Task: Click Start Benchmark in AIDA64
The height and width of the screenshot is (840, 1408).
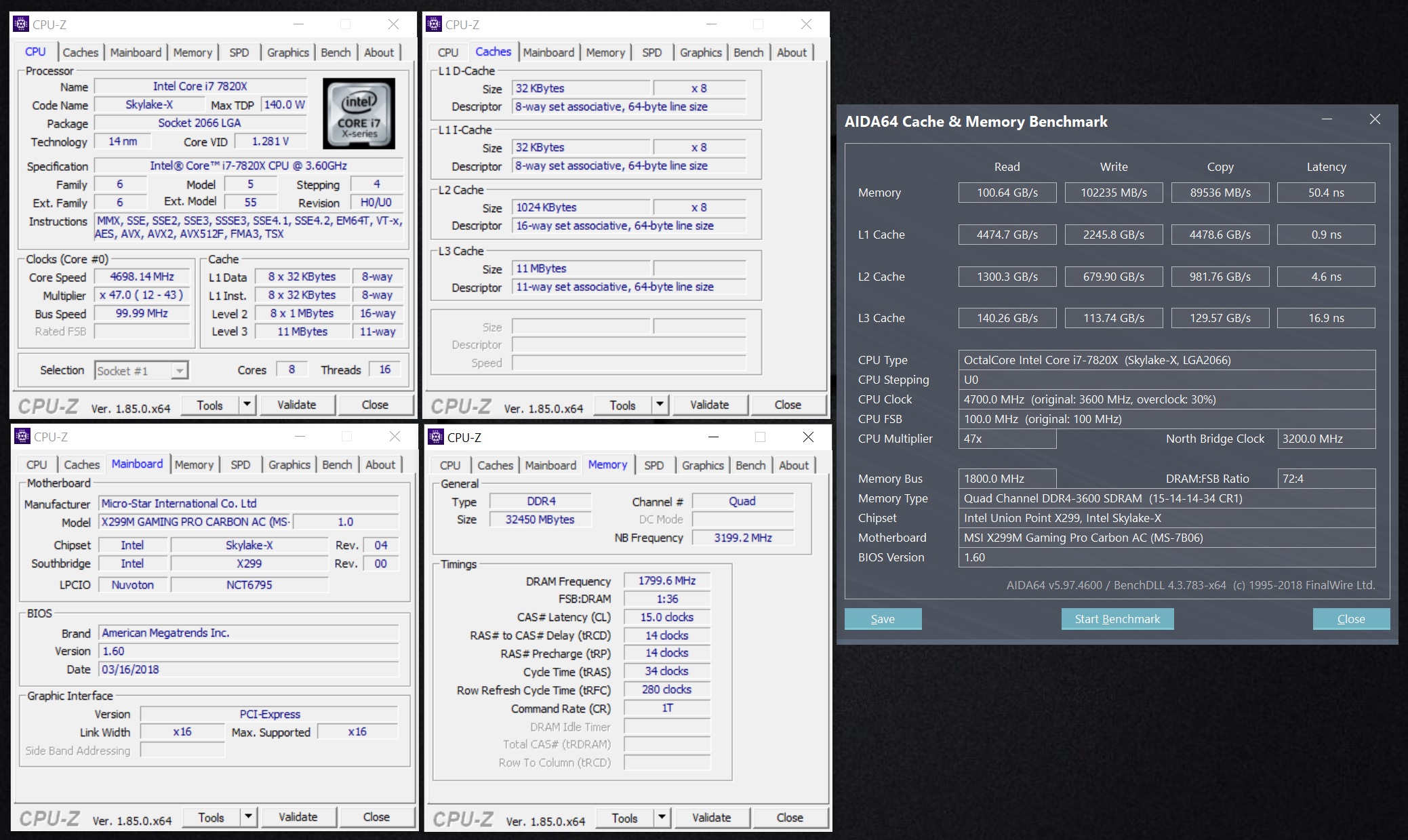Action: coord(1117,618)
